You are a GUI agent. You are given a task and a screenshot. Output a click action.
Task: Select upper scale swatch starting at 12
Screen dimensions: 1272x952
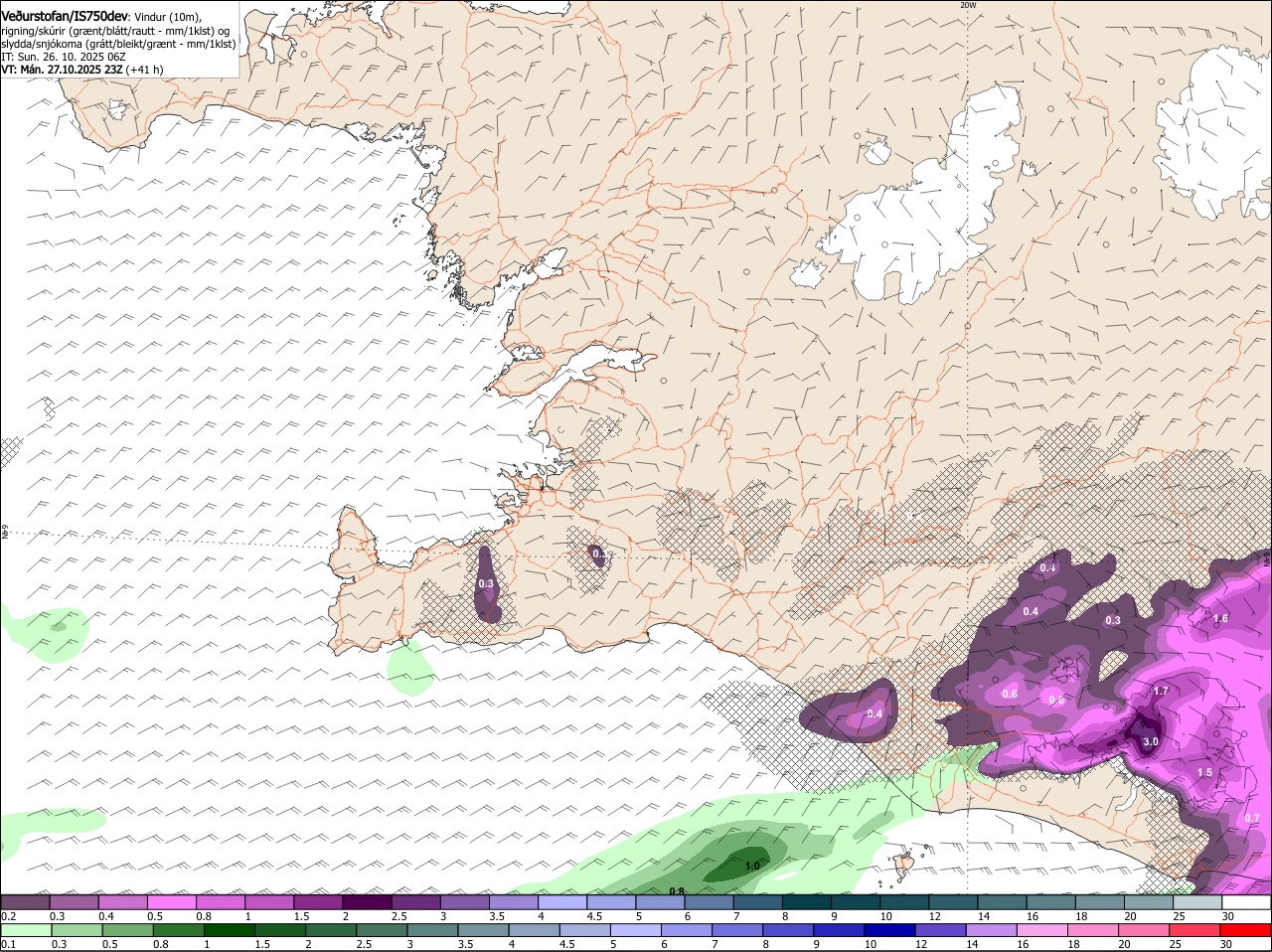coord(952,902)
